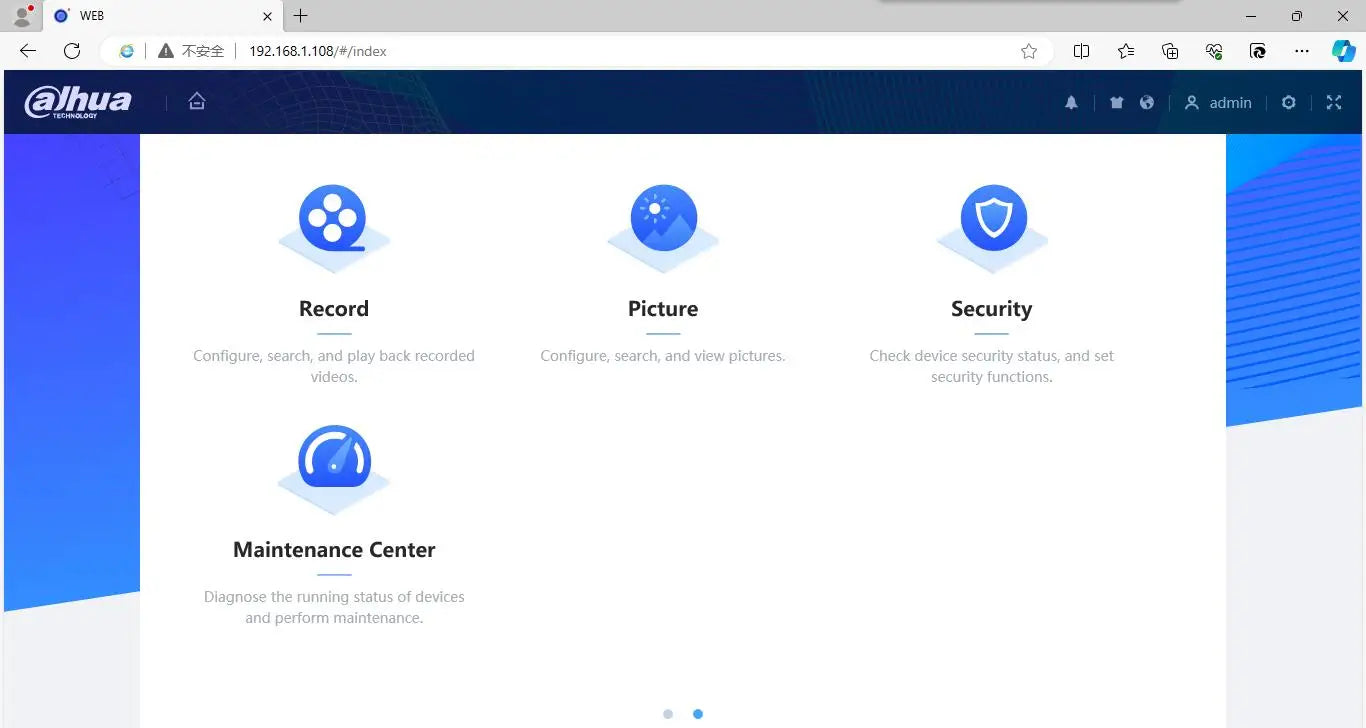
Task: Click the home icon in header
Action: click(197, 101)
